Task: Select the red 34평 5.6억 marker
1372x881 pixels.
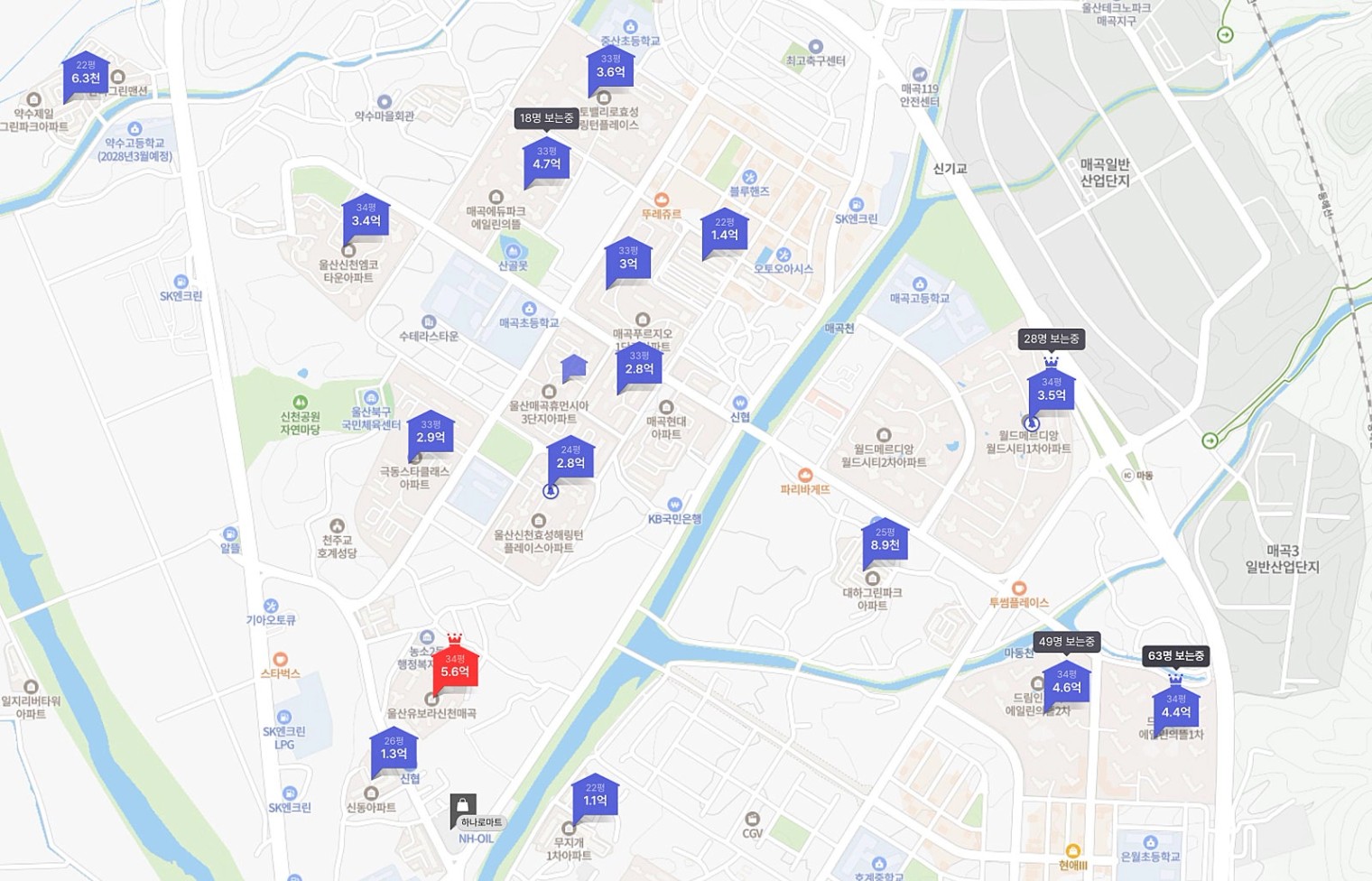Action: (455, 666)
